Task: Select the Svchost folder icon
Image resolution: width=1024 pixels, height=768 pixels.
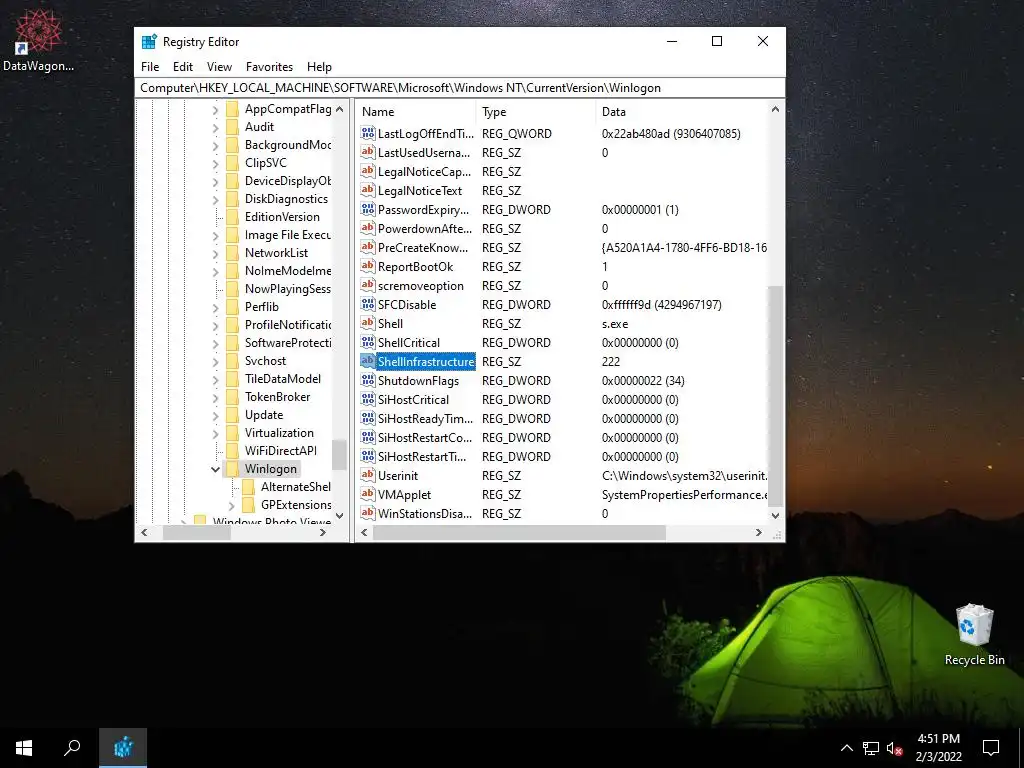Action: 232,360
